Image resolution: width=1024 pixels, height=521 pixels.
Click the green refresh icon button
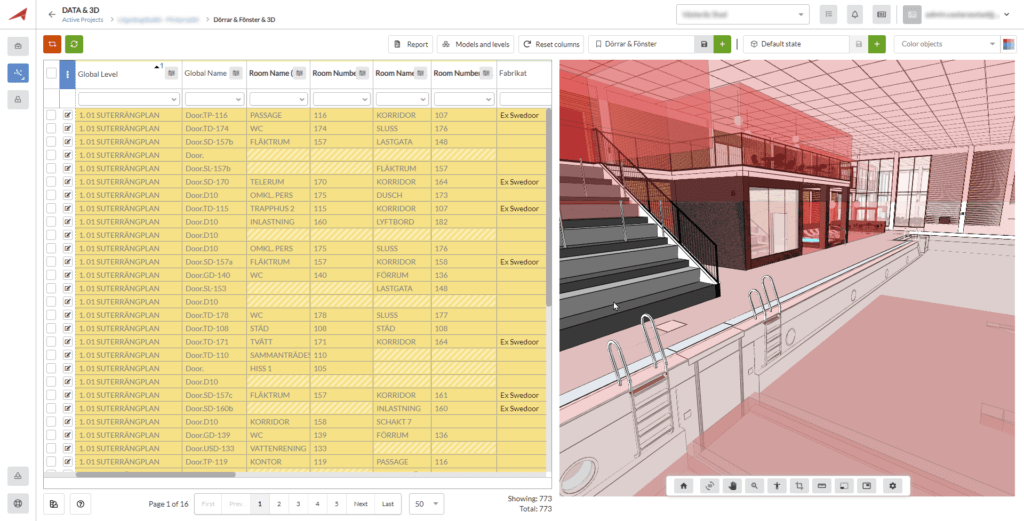(74, 44)
